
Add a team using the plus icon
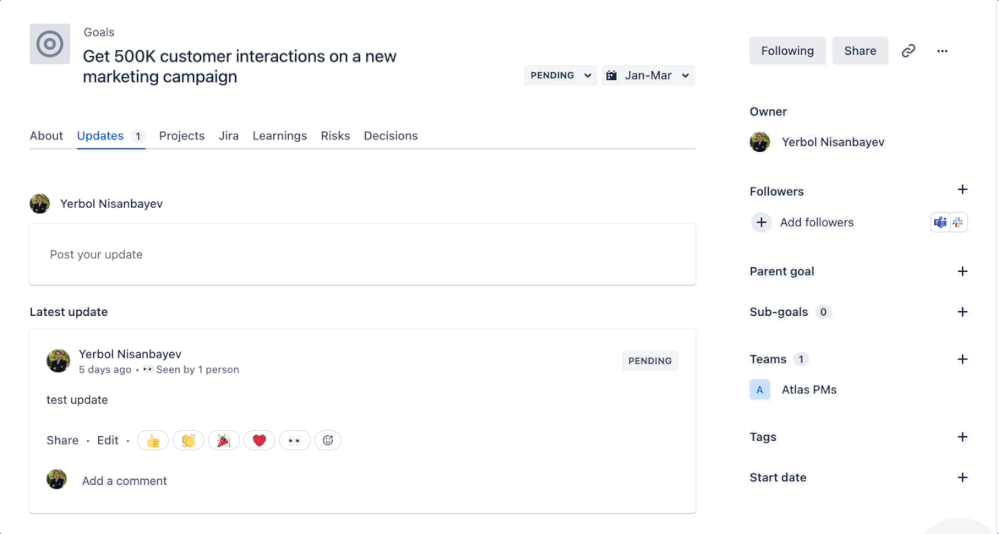[962, 359]
